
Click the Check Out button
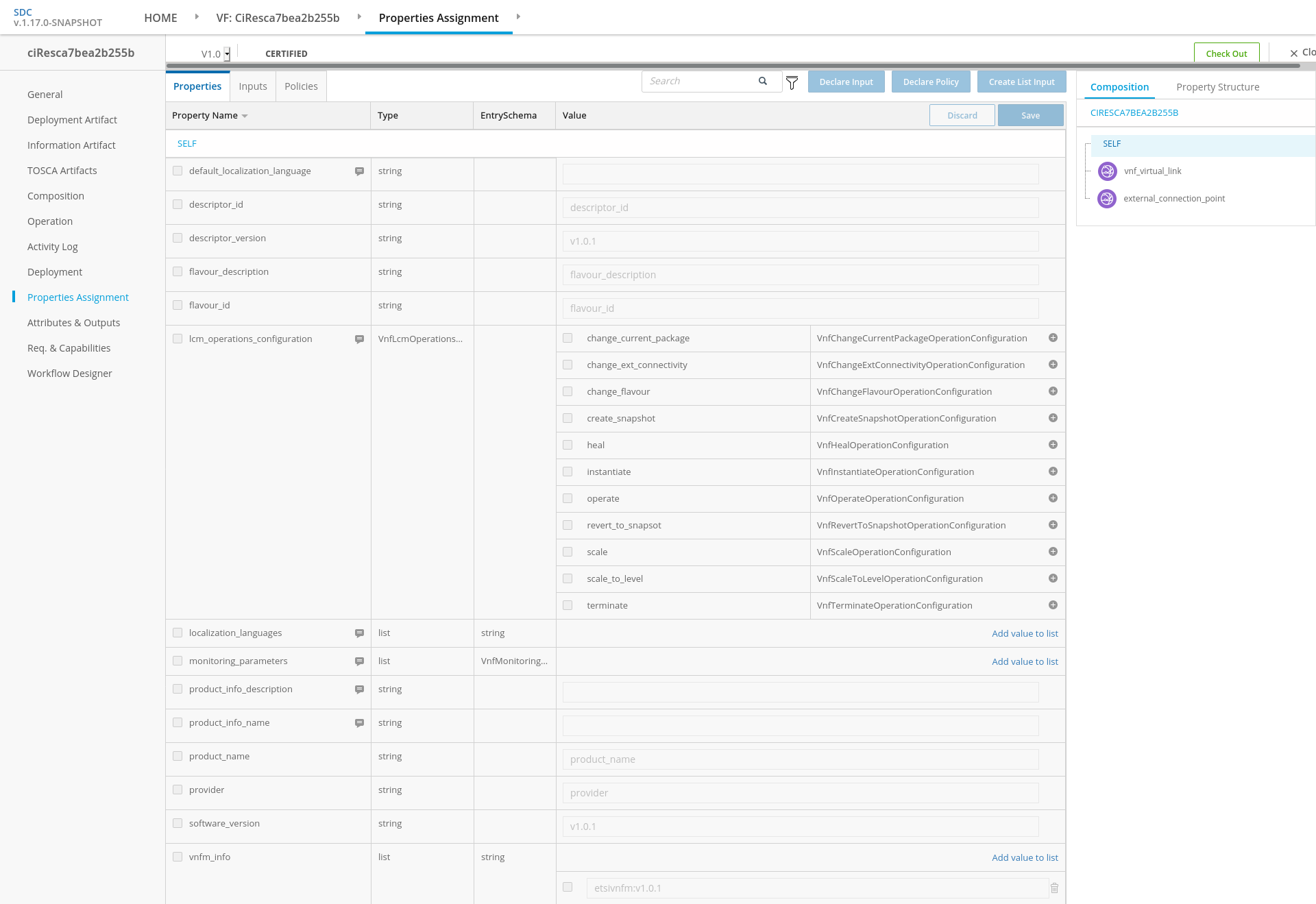(x=1226, y=53)
